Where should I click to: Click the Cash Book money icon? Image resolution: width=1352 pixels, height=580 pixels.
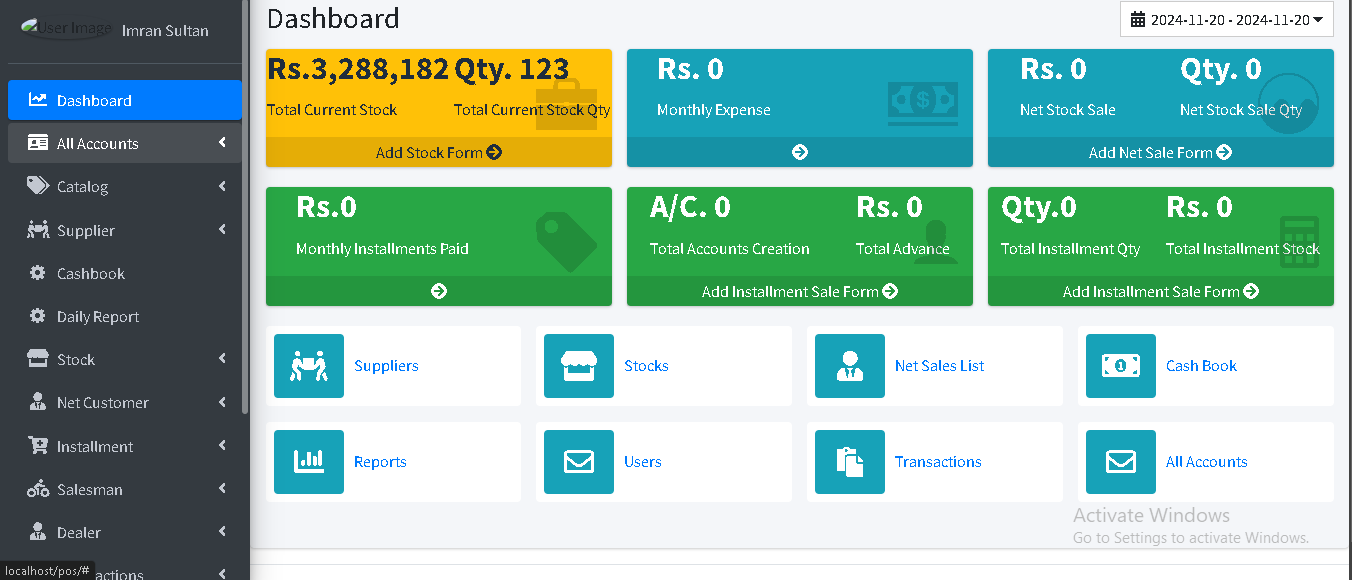tap(1120, 366)
